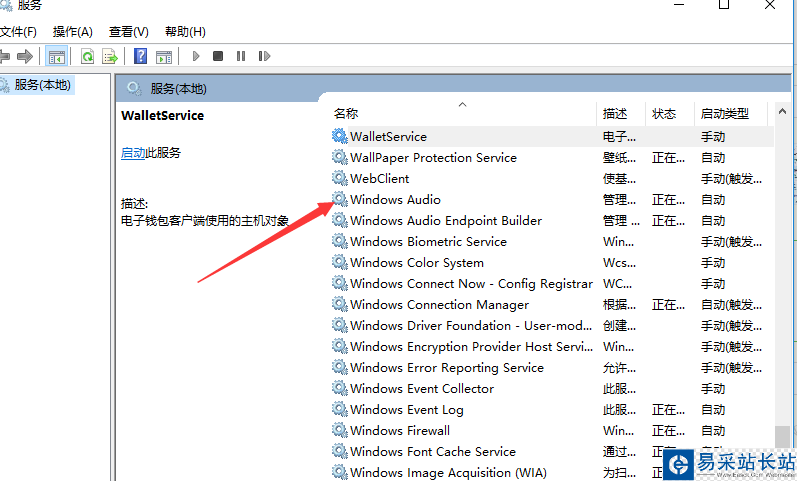Viewport: 797px width, 481px height.
Task: Click 手动 startup type of WalletService
Action: 713,137
